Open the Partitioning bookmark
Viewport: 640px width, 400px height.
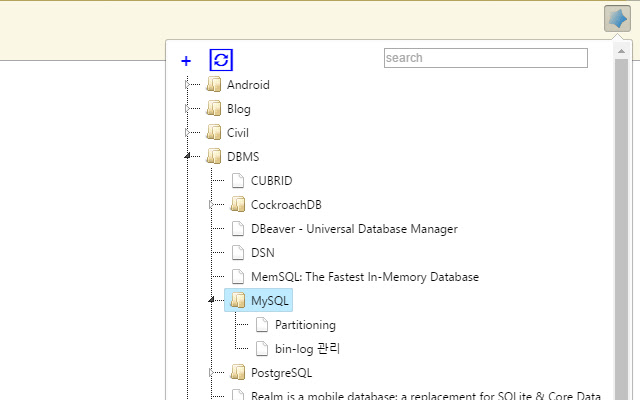(x=305, y=325)
